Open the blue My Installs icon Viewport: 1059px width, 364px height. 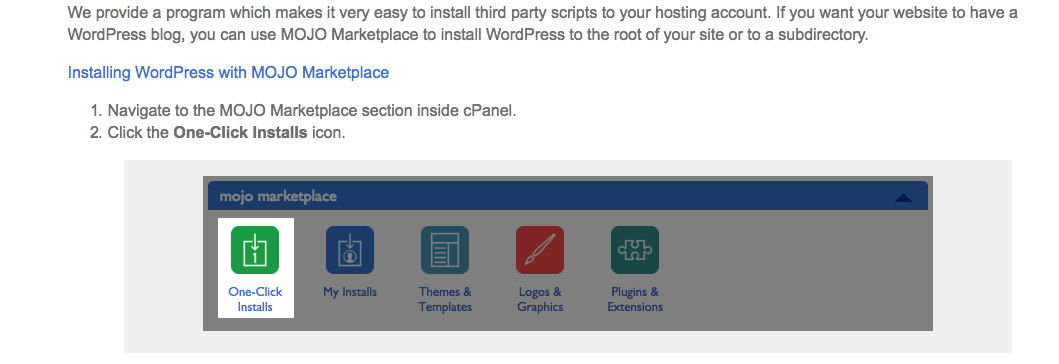350,250
